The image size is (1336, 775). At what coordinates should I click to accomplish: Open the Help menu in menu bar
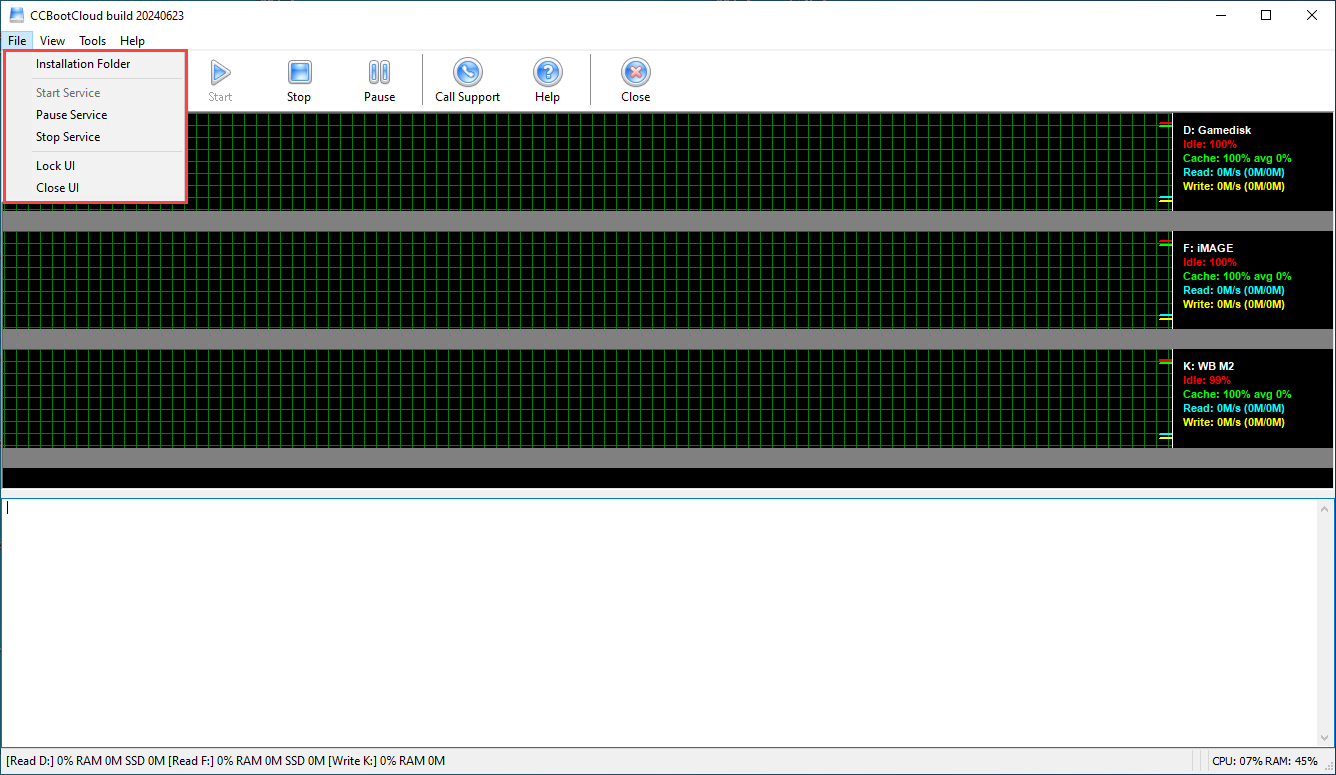click(x=132, y=41)
